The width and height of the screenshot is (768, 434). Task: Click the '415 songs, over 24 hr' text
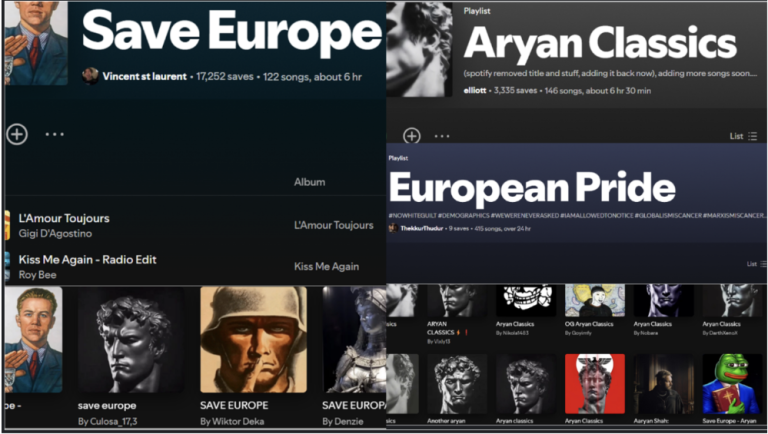pos(503,228)
